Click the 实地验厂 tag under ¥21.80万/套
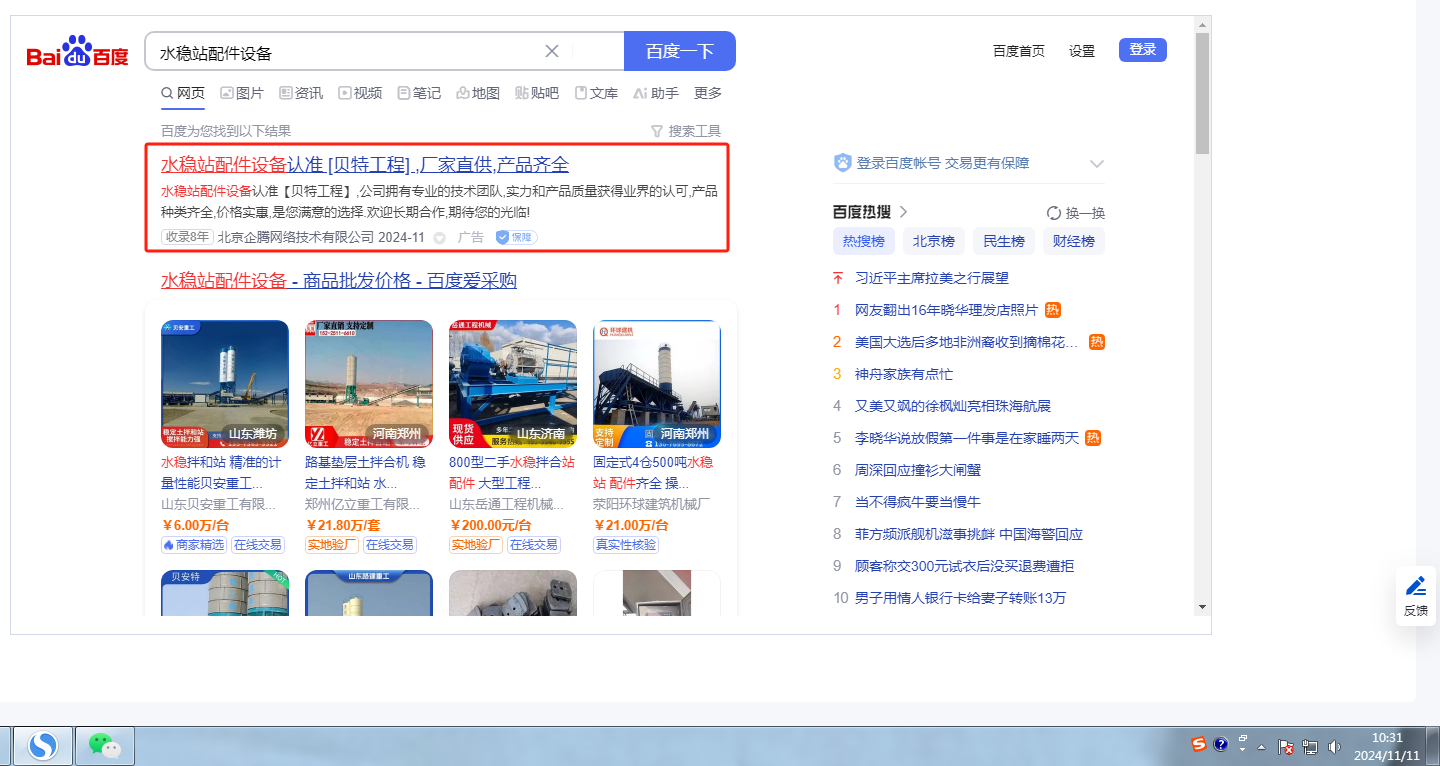Screen dimensions: 1440x766 [332, 545]
